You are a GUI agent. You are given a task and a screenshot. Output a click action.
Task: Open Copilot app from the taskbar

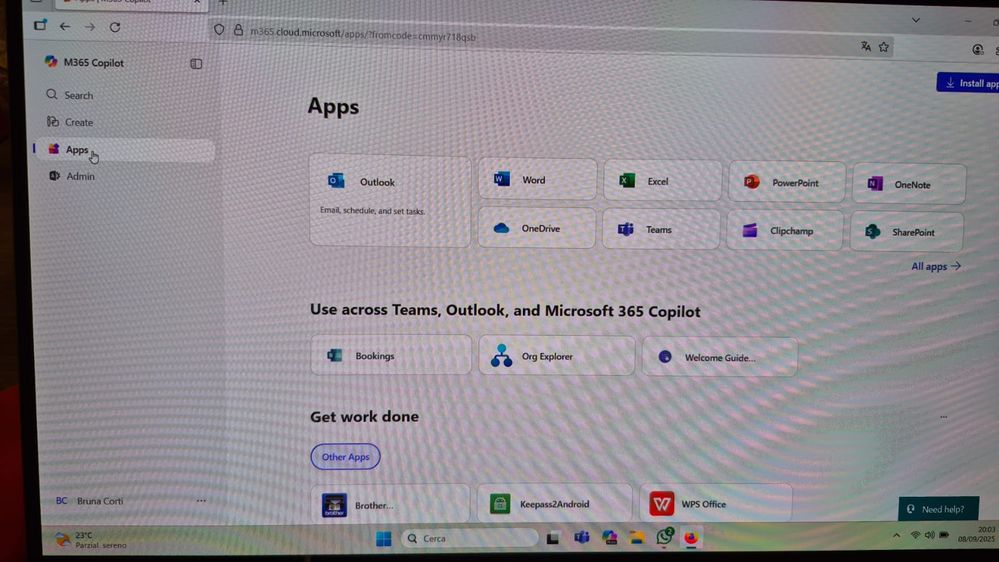(x=609, y=538)
